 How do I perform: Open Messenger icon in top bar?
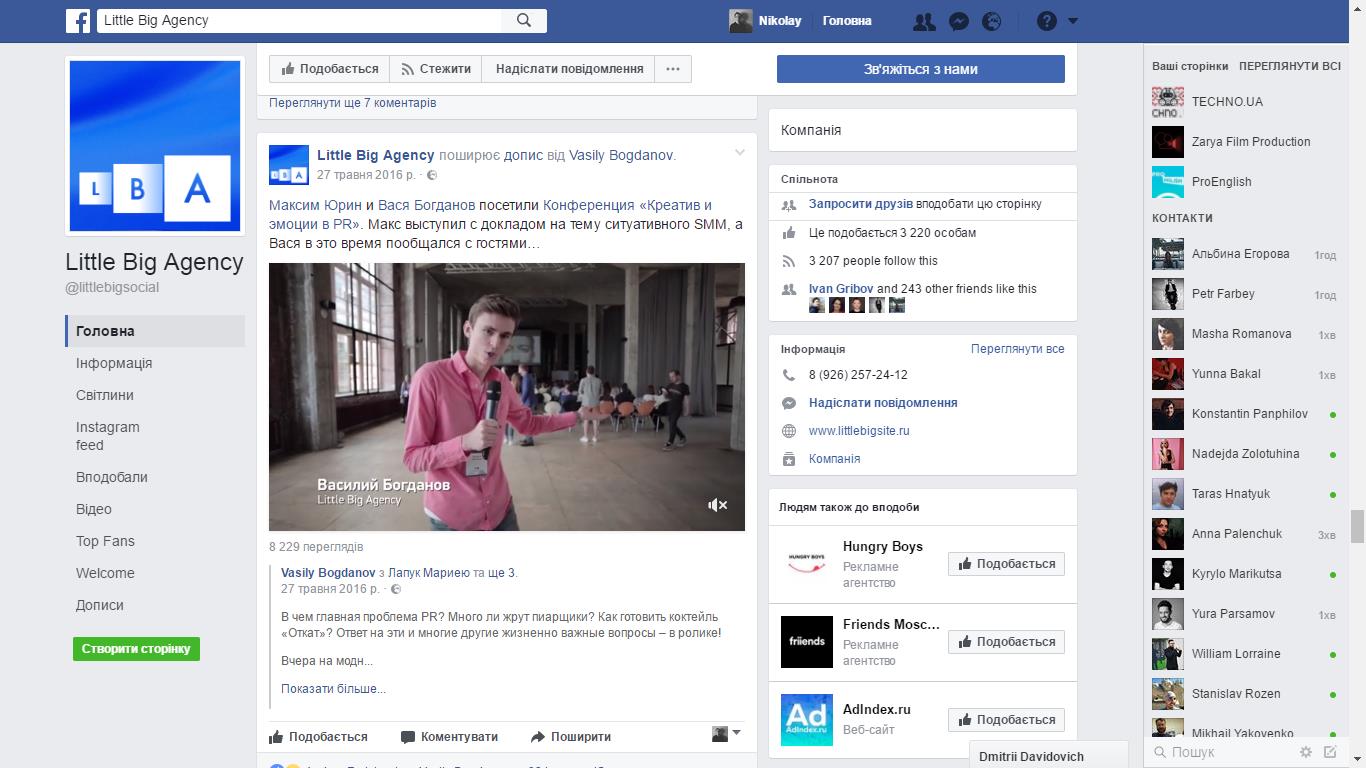[958, 21]
